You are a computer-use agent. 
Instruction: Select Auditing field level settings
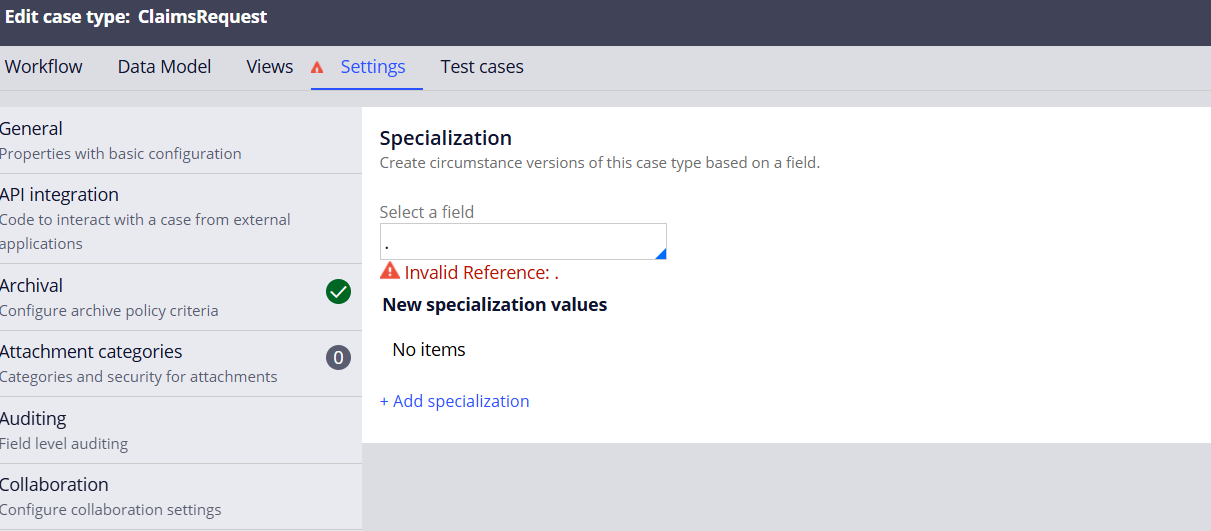(120, 430)
